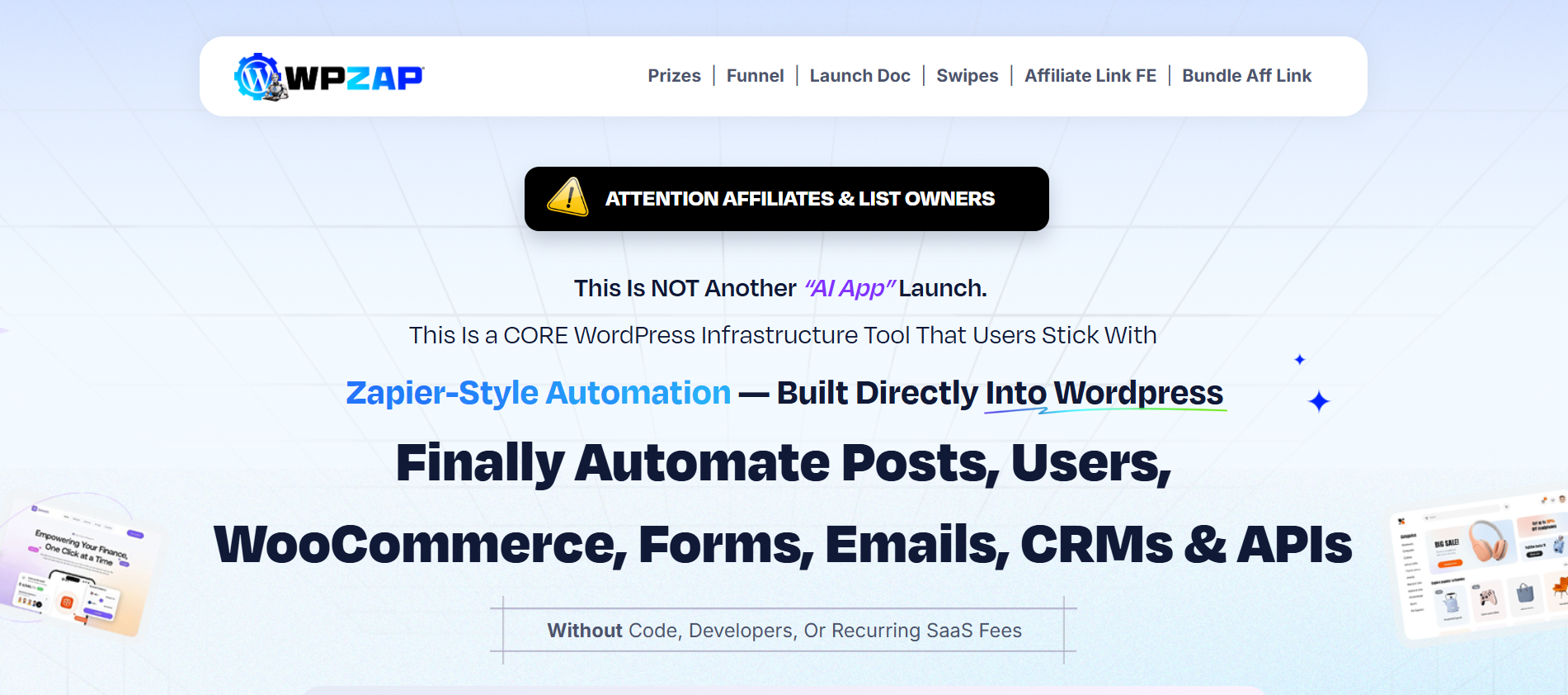Click the blue Zapier-Style Automation text

tap(538, 393)
